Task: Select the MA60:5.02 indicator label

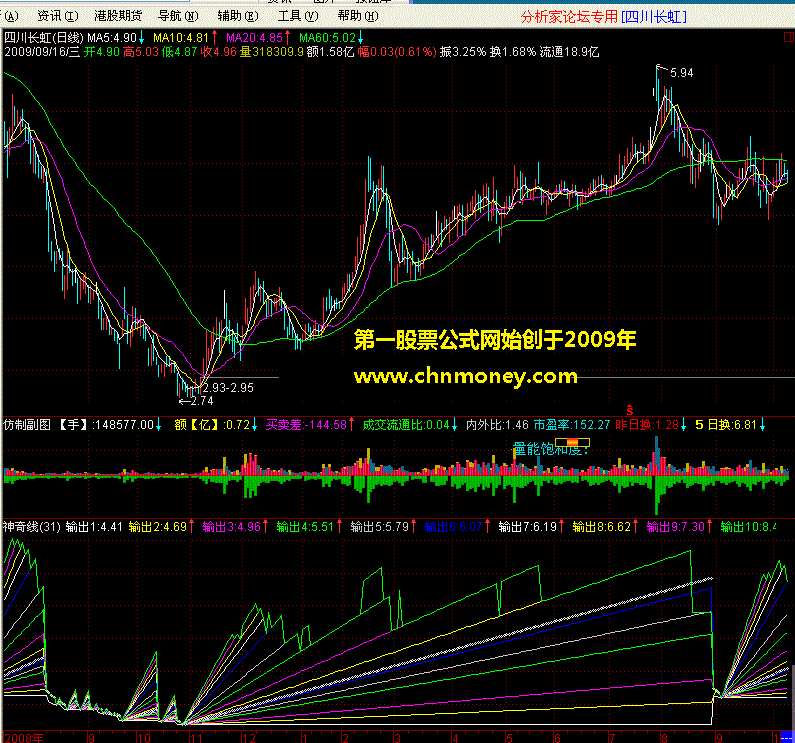Action: click(327, 38)
